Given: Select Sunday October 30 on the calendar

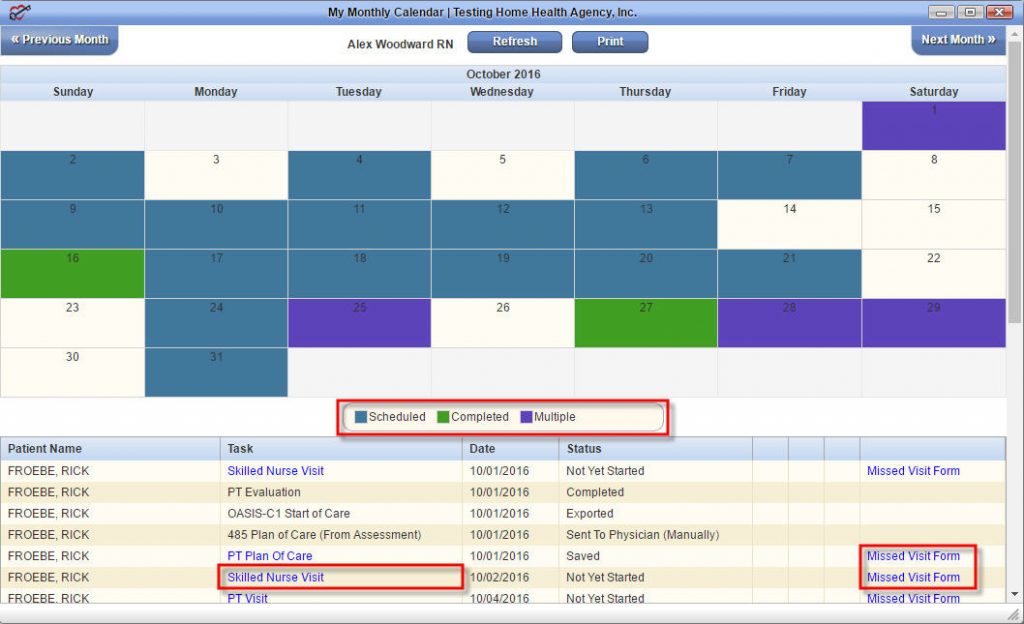Looking at the screenshot, I should tap(72, 372).
